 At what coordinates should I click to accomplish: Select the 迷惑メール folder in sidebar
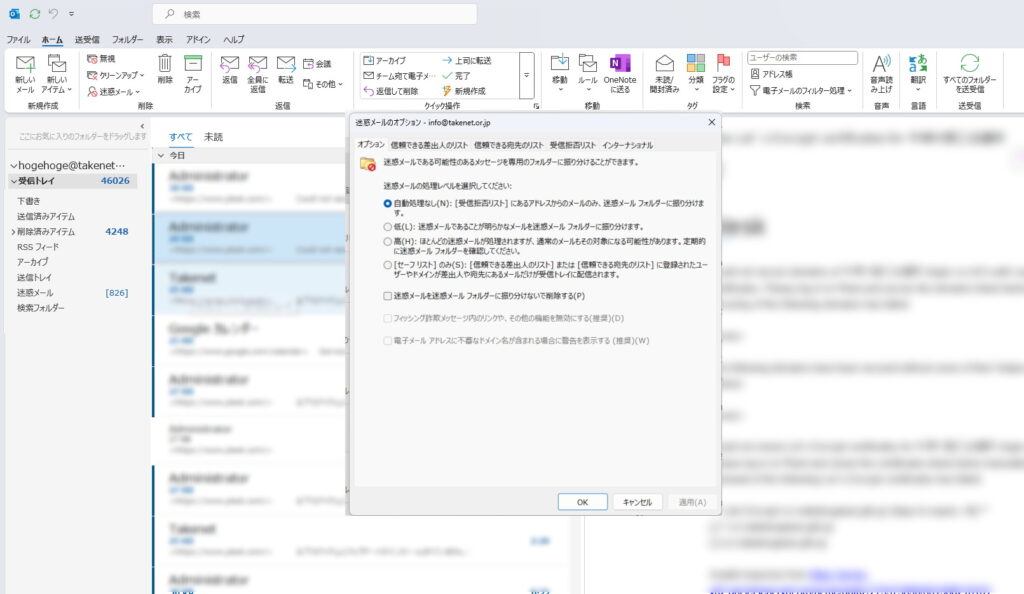35,292
